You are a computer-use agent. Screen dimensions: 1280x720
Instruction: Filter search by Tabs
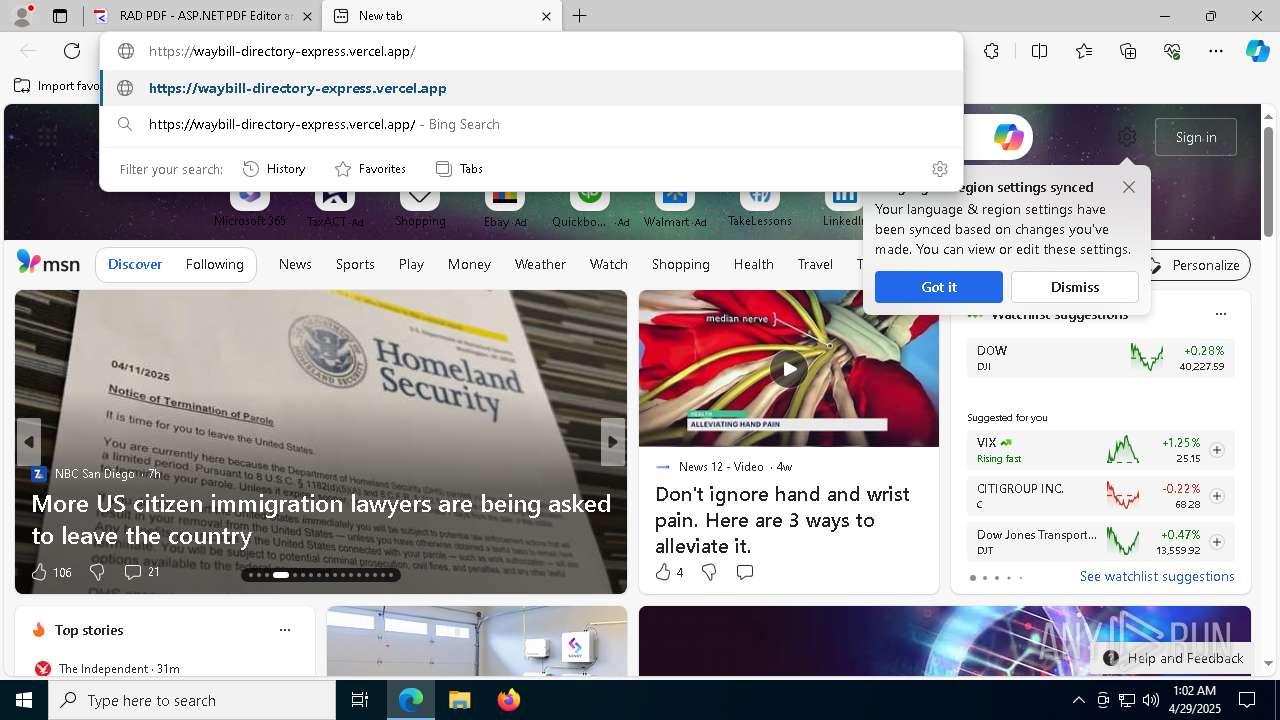pyautogui.click(x=459, y=169)
